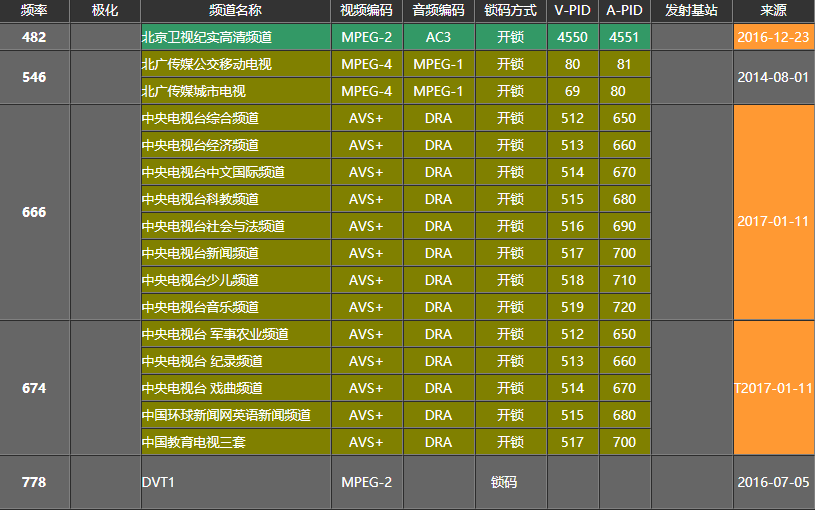Click the 视频编码 column header
The width and height of the screenshot is (815, 510).
tap(366, 10)
